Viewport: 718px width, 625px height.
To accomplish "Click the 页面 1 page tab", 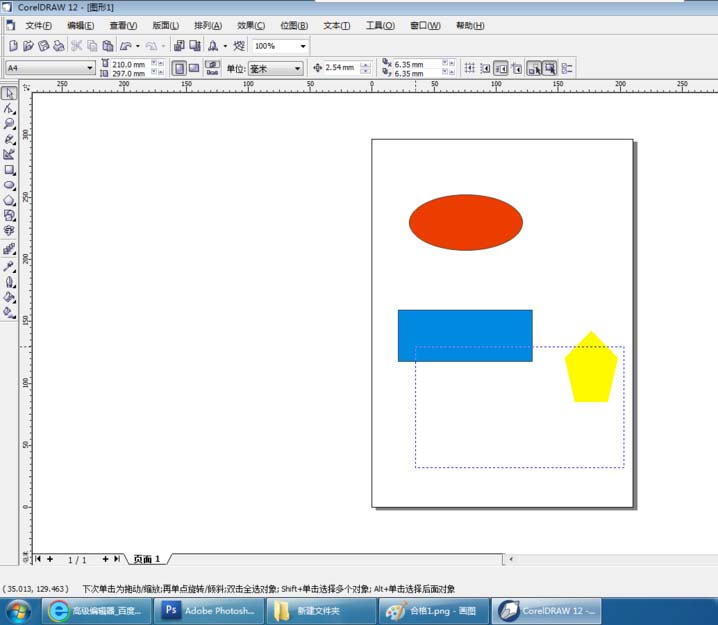I will coord(146,559).
